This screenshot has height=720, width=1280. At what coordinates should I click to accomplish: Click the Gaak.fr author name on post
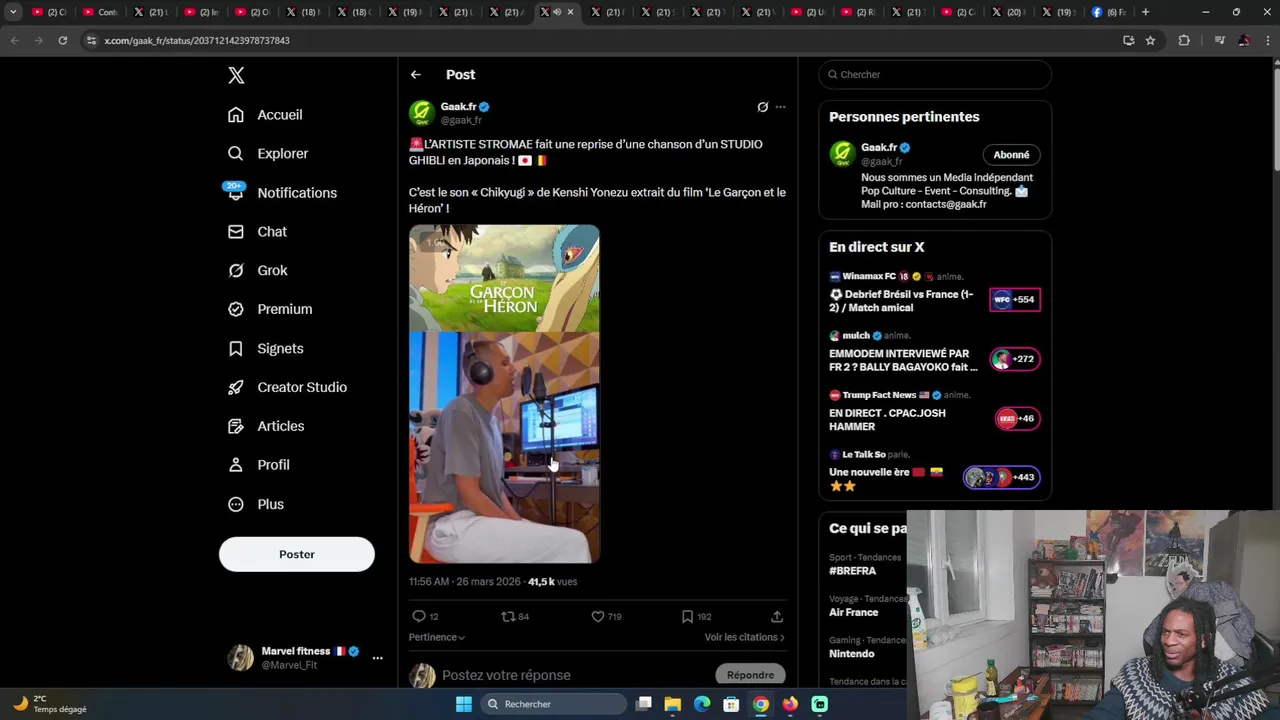pos(459,107)
